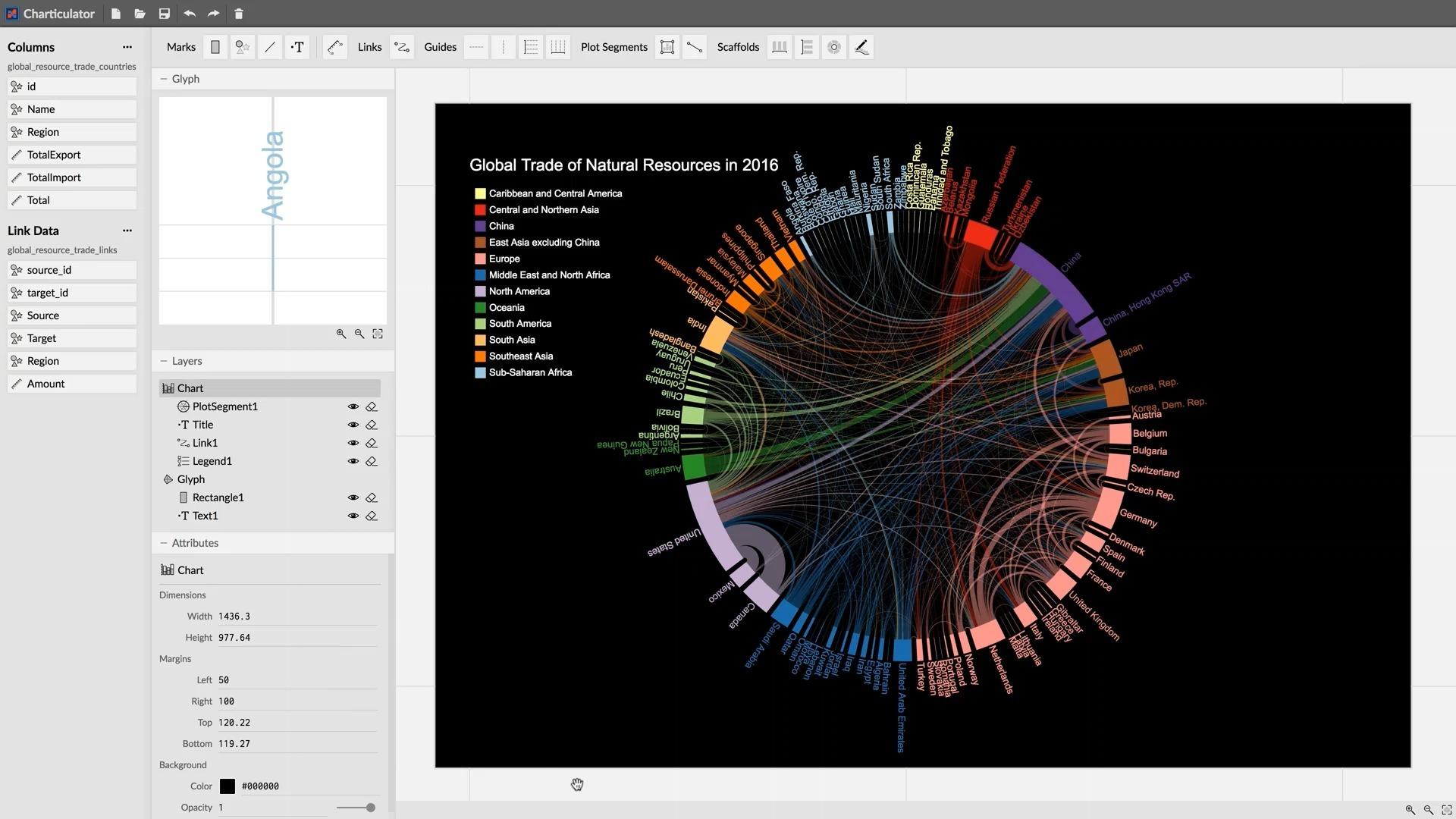Toggle visibility of Legend1 layer

[353, 461]
